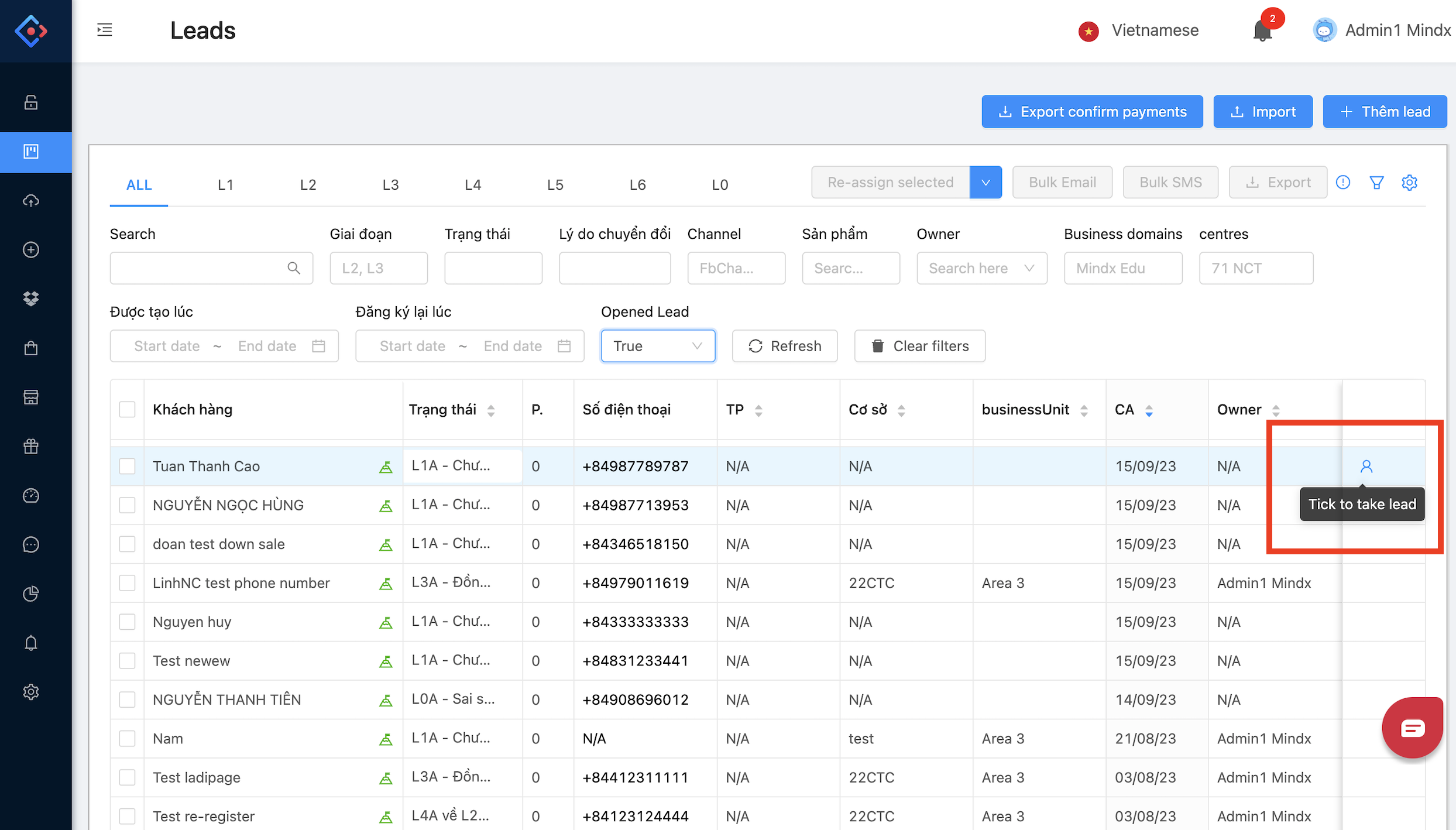
Task: Expand Re-assign selected arrow dropdown
Action: [985, 183]
